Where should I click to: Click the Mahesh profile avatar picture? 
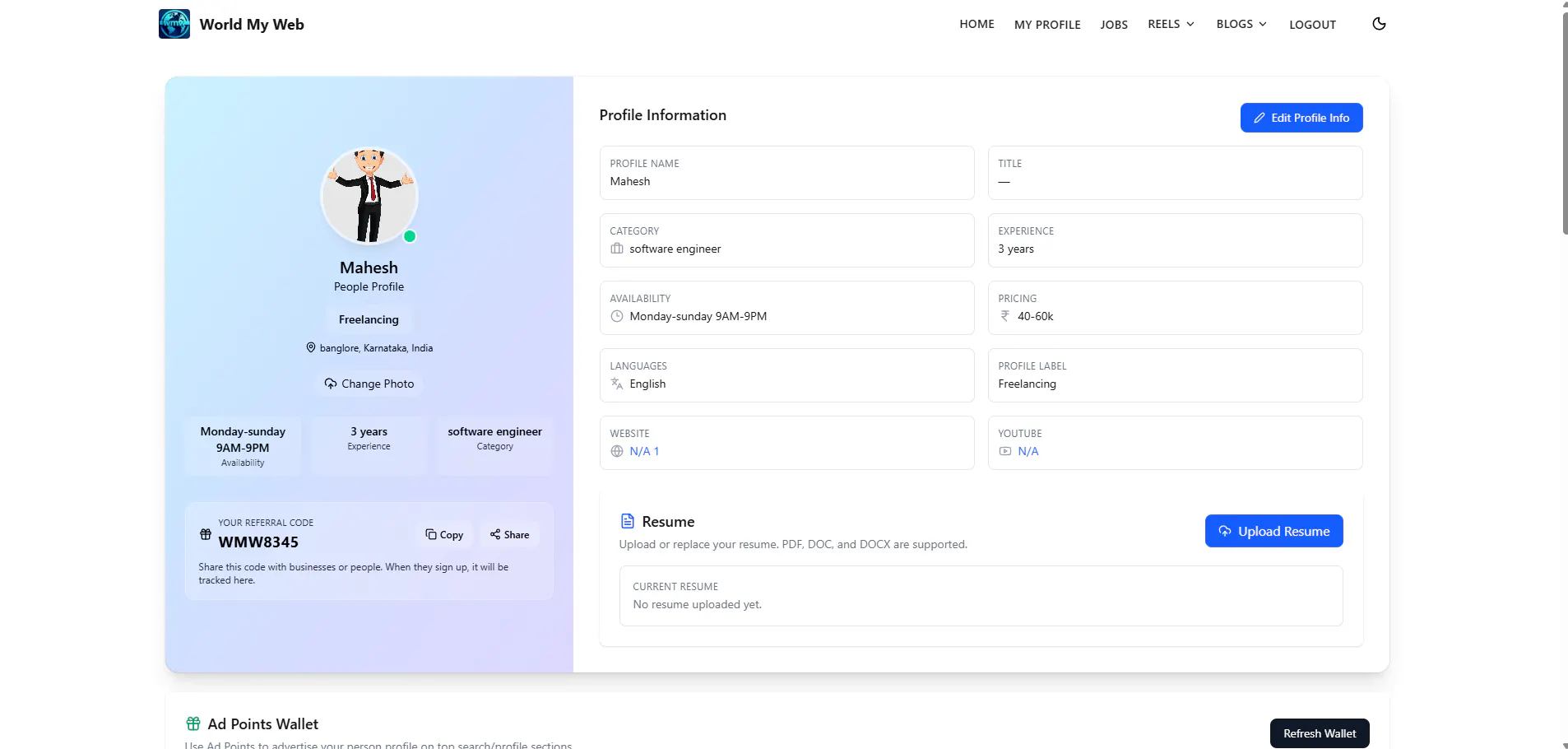(x=369, y=196)
